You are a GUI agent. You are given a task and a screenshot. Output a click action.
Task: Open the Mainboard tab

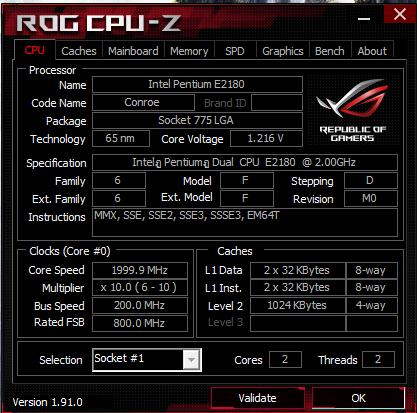pyautogui.click(x=133, y=51)
